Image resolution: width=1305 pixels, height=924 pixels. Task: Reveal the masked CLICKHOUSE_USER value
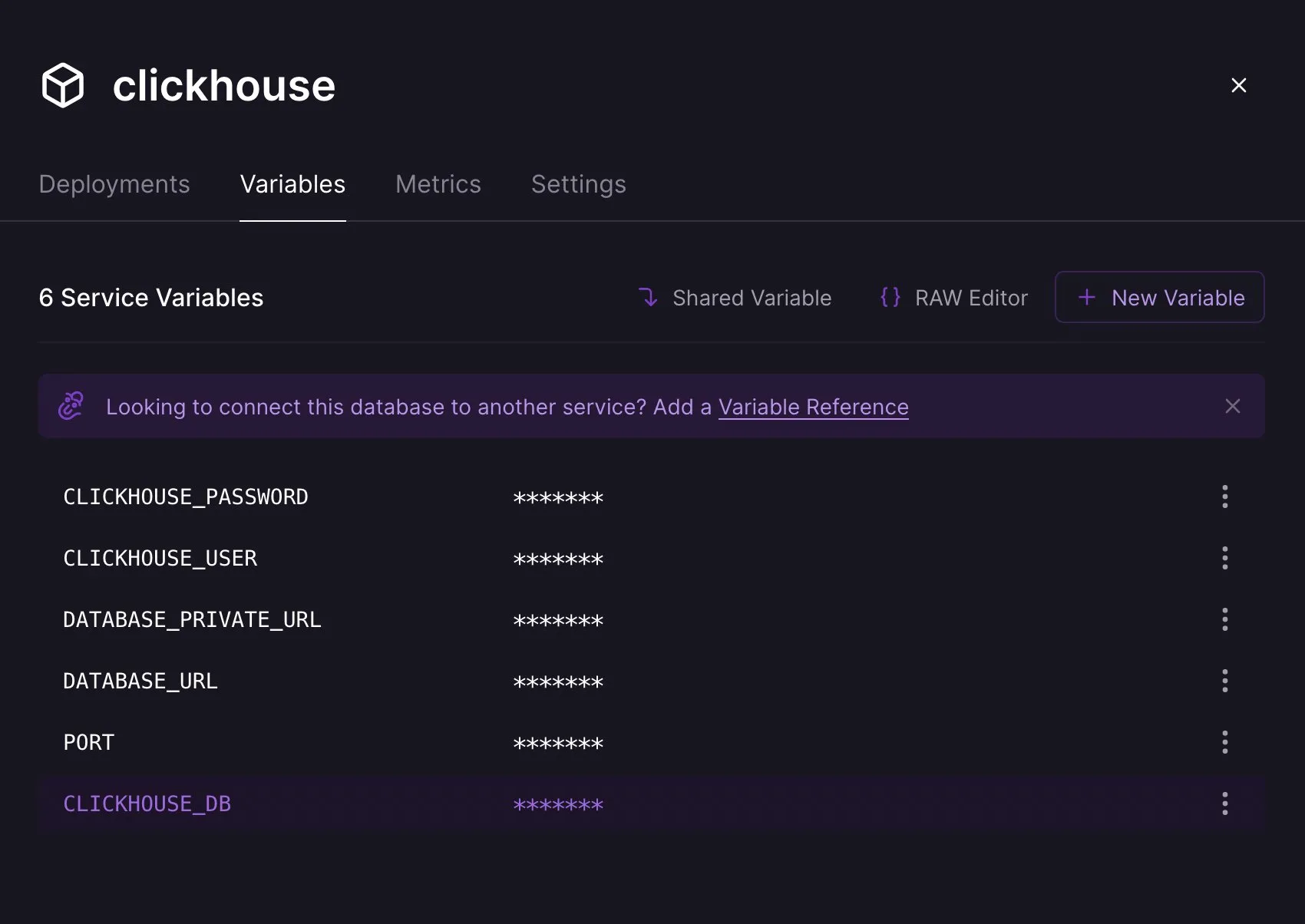pos(558,560)
